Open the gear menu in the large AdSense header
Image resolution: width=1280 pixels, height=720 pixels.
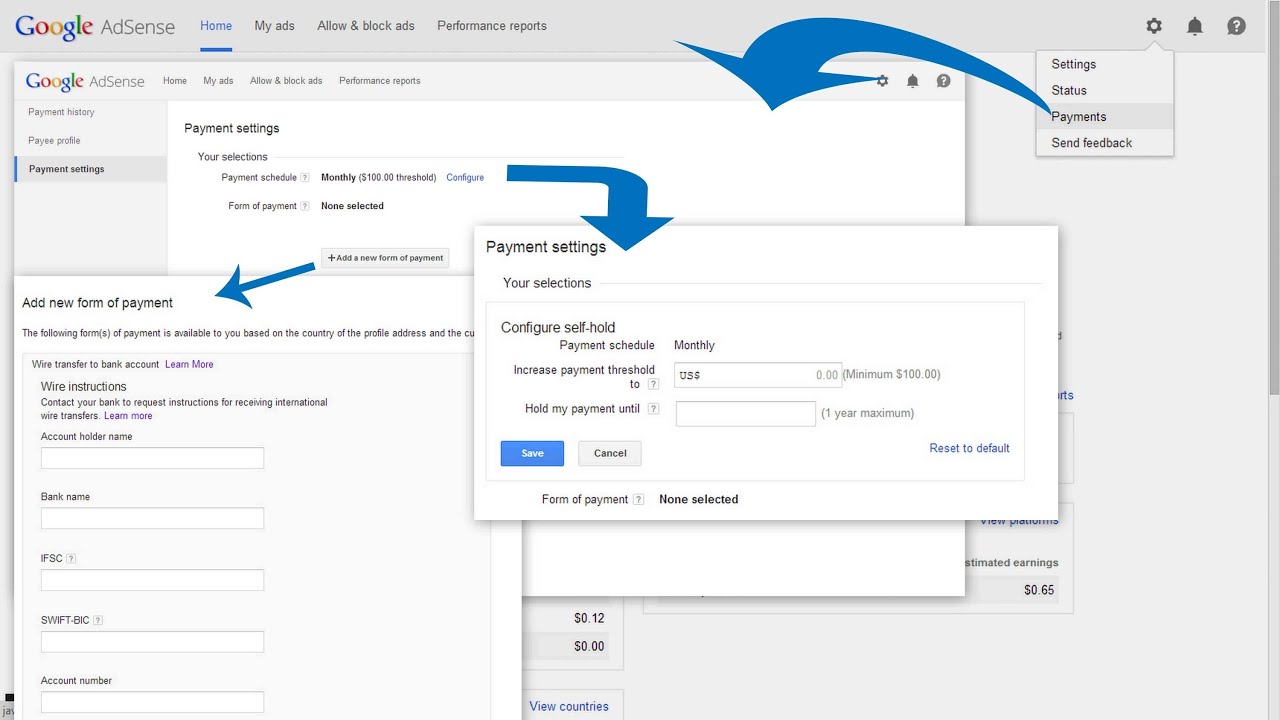click(x=1154, y=26)
